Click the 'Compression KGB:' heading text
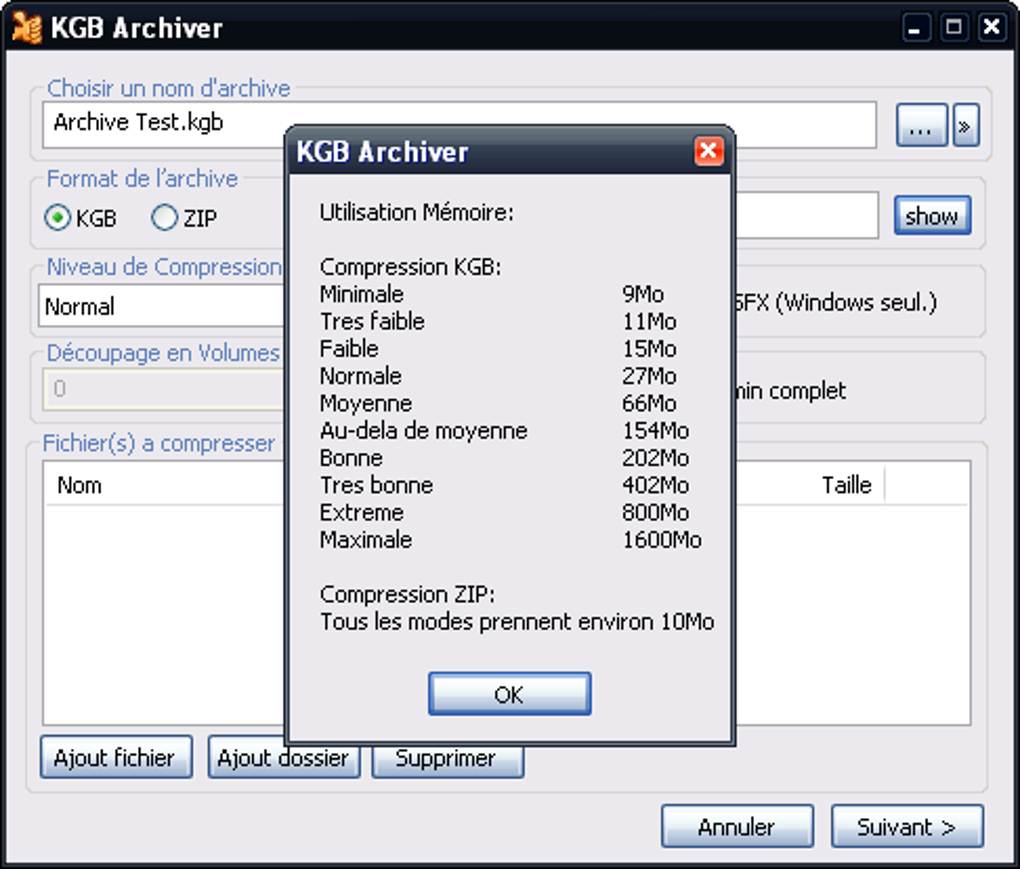 click(410, 267)
